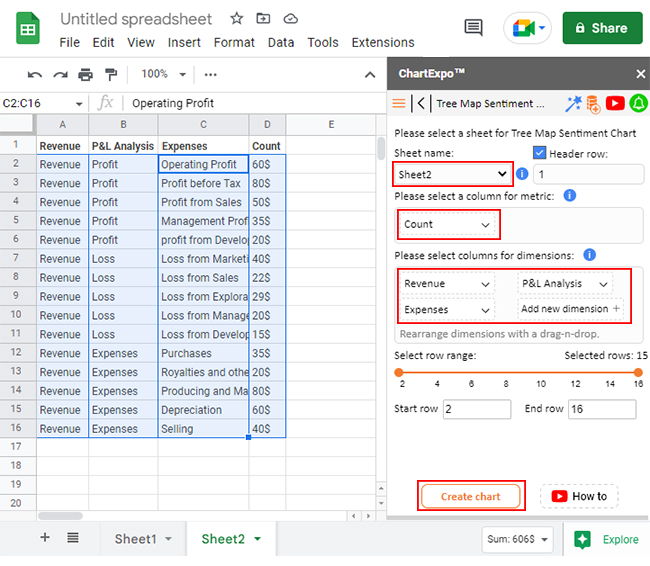
Task: Add a new sheet with plus
Action: 45,537
